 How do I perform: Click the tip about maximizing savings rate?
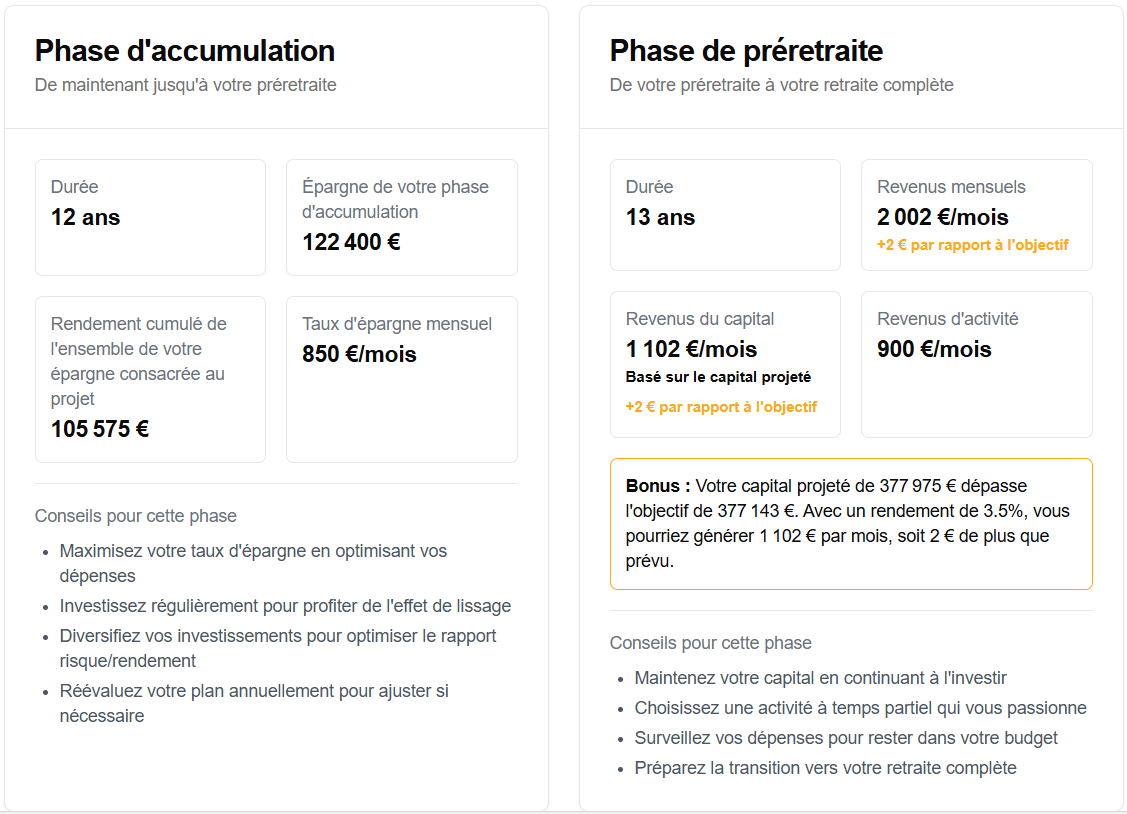pos(253,563)
